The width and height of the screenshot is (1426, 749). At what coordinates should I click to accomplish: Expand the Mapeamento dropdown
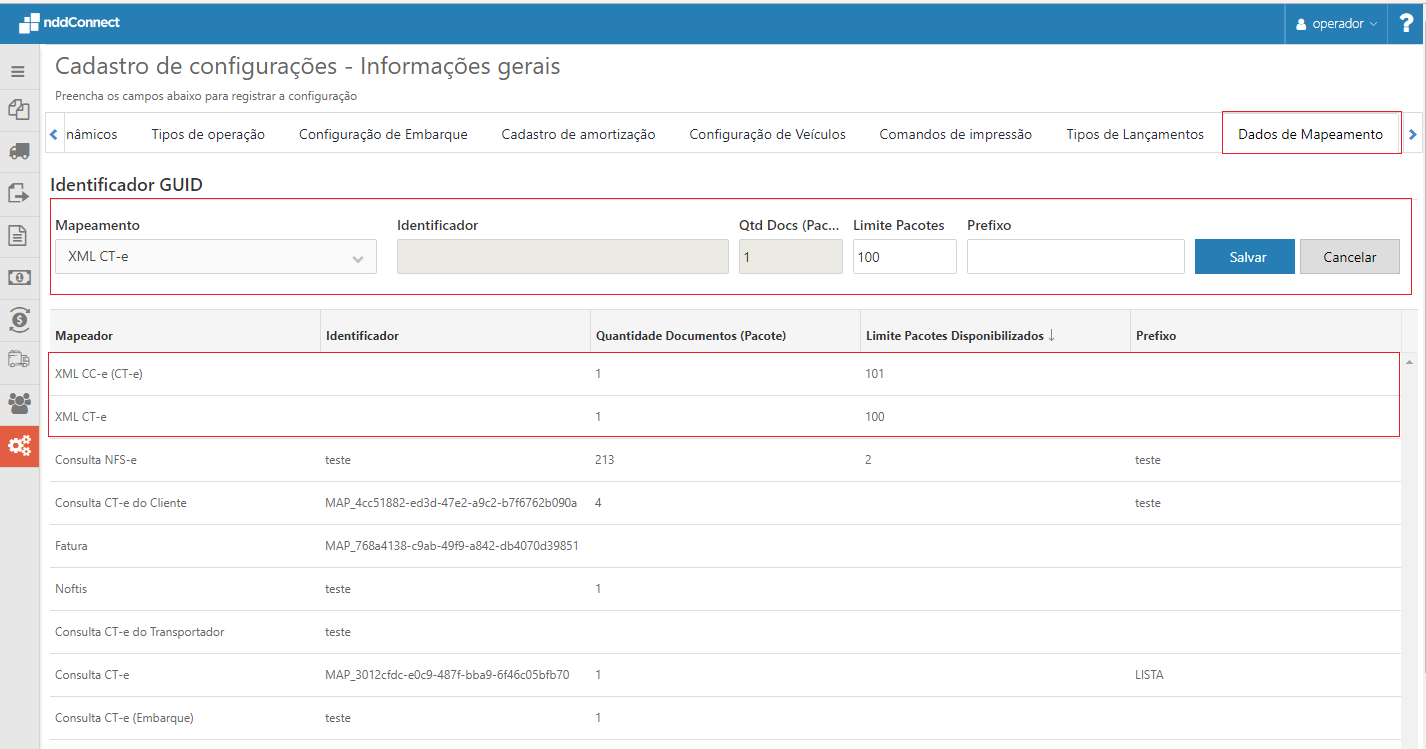[216, 257]
